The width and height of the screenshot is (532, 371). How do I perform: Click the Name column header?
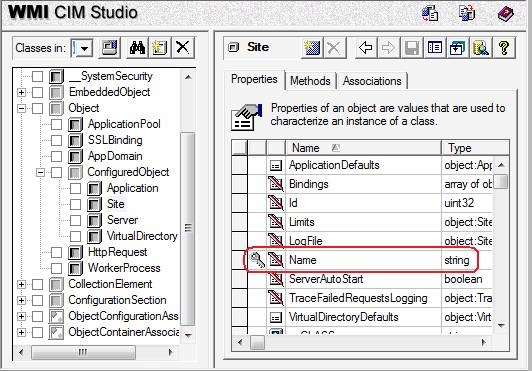coord(363,148)
